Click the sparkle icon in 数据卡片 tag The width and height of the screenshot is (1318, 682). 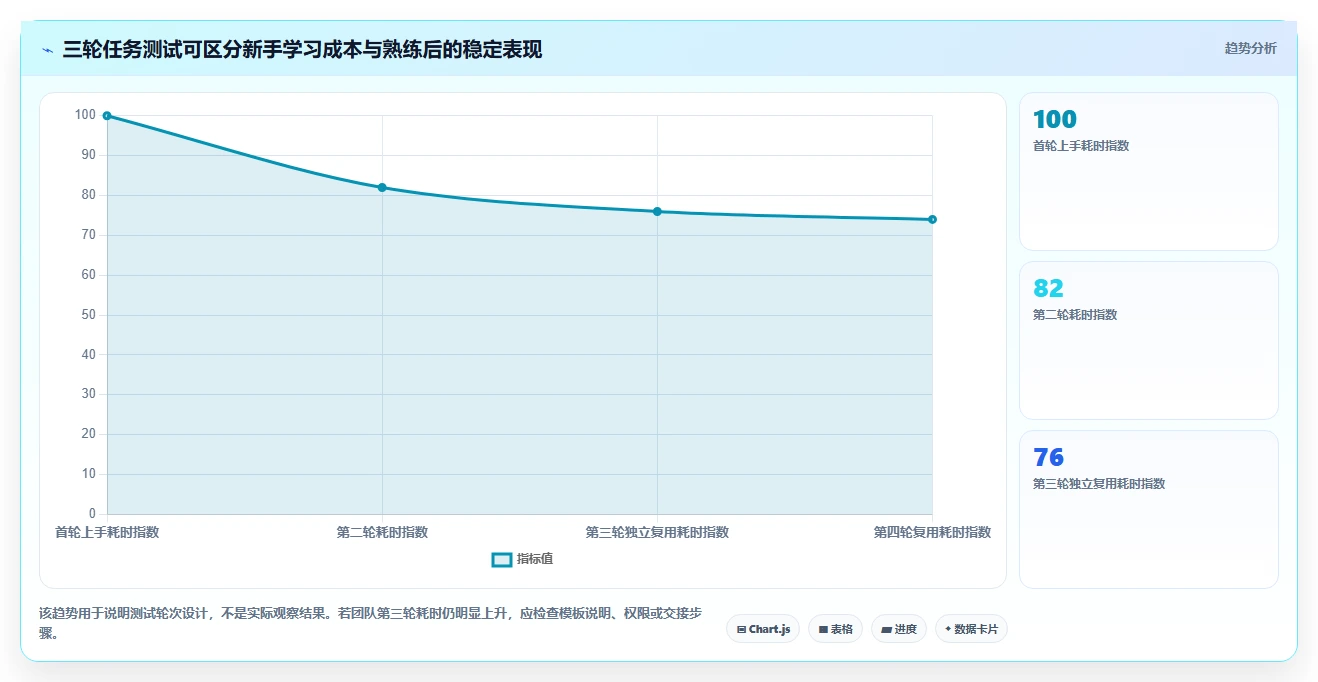948,629
